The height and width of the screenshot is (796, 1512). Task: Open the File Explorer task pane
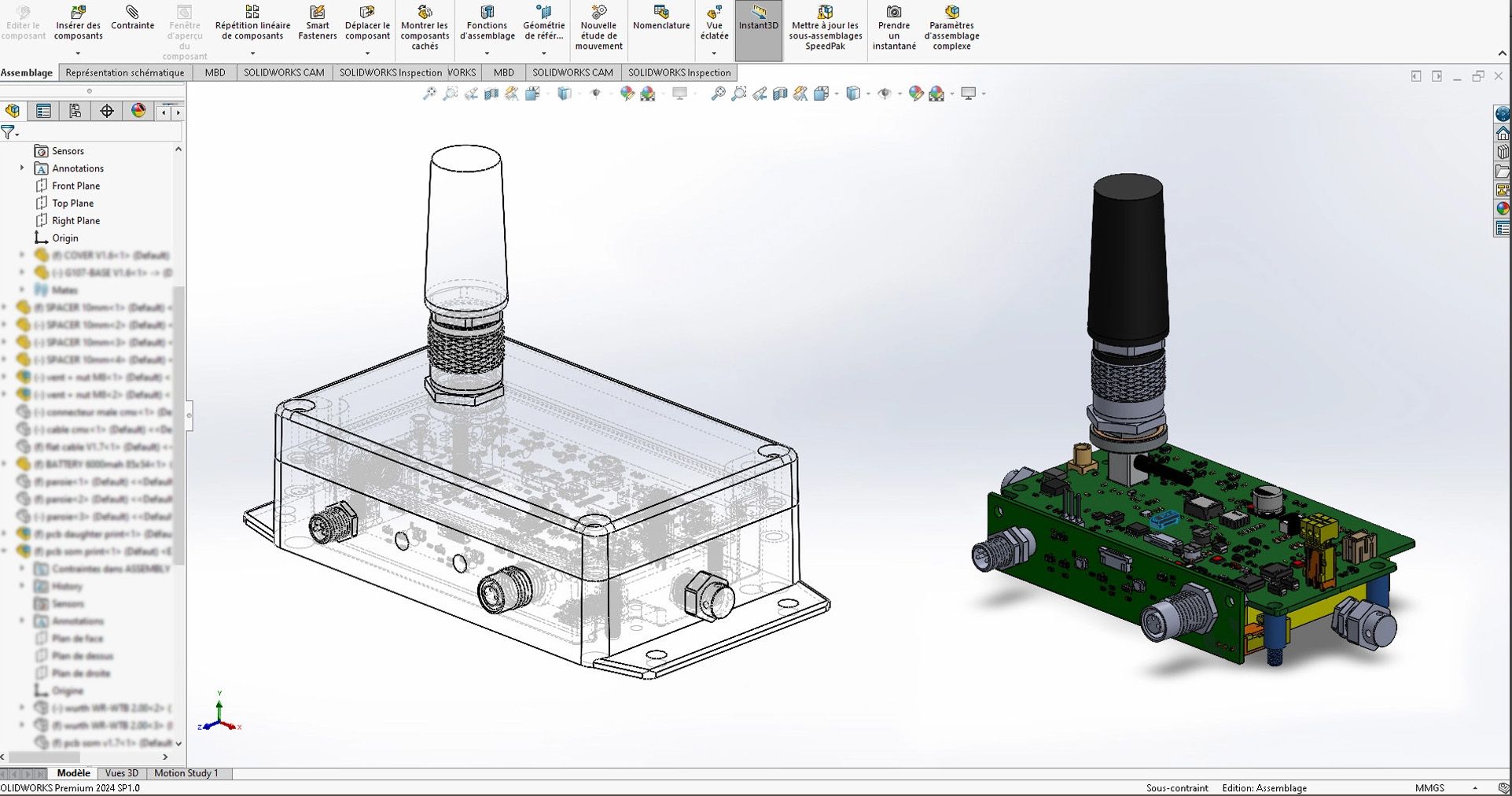coord(1503,171)
